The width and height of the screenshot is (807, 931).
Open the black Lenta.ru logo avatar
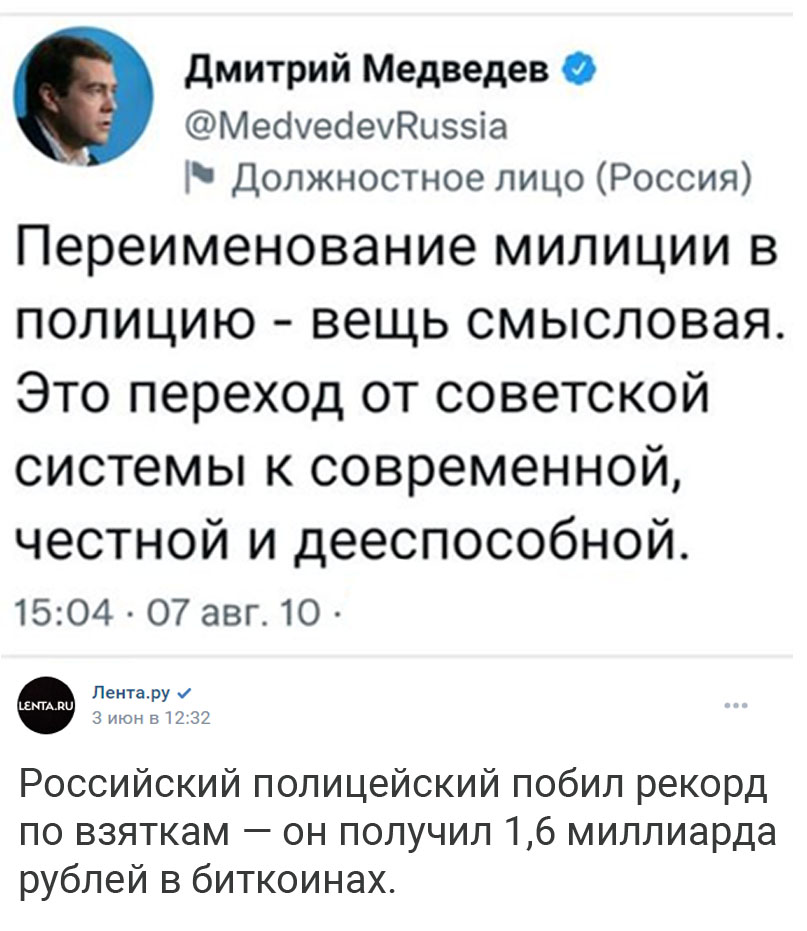pos(46,705)
